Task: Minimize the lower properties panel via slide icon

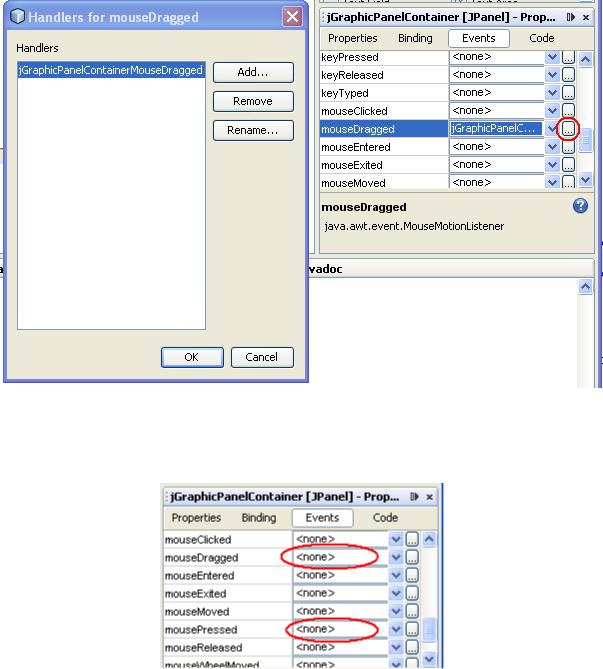Action: pyautogui.click(x=414, y=497)
